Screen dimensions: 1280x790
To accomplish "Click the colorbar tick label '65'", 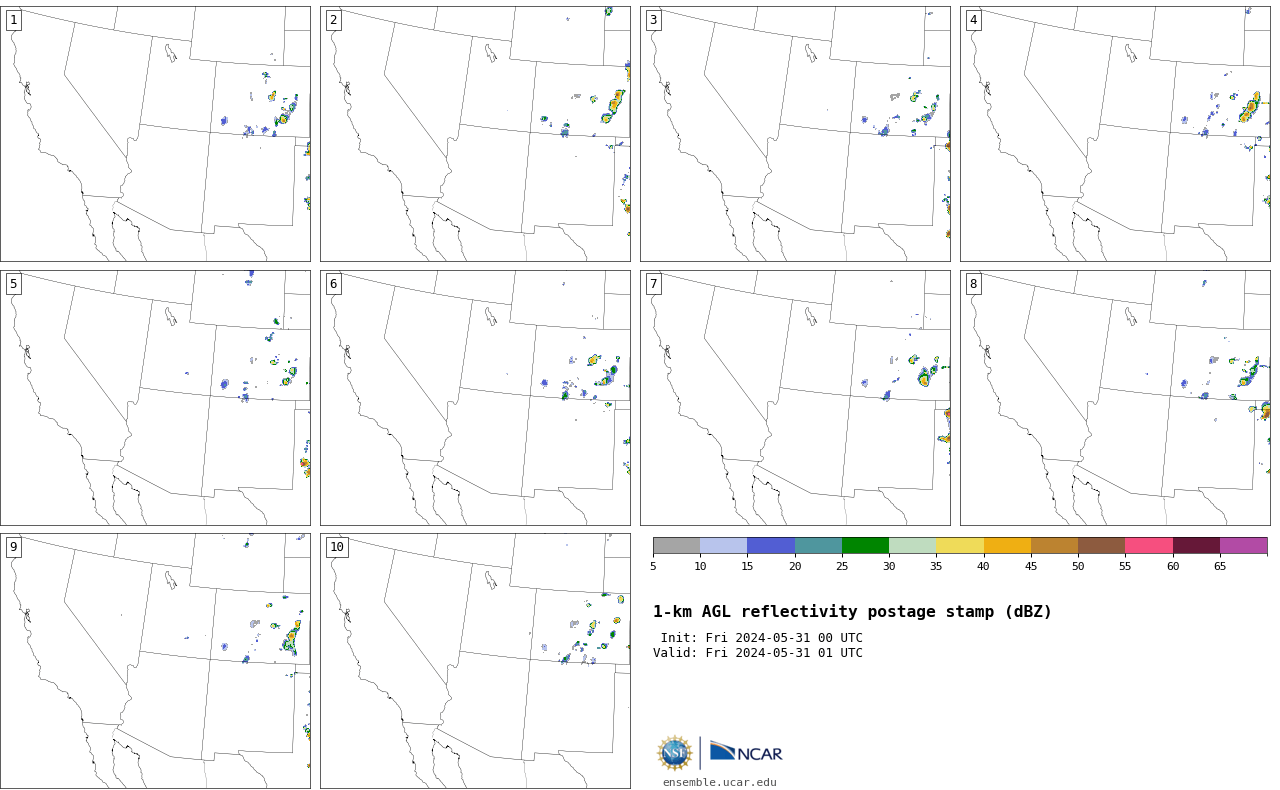I will 1220,567.
